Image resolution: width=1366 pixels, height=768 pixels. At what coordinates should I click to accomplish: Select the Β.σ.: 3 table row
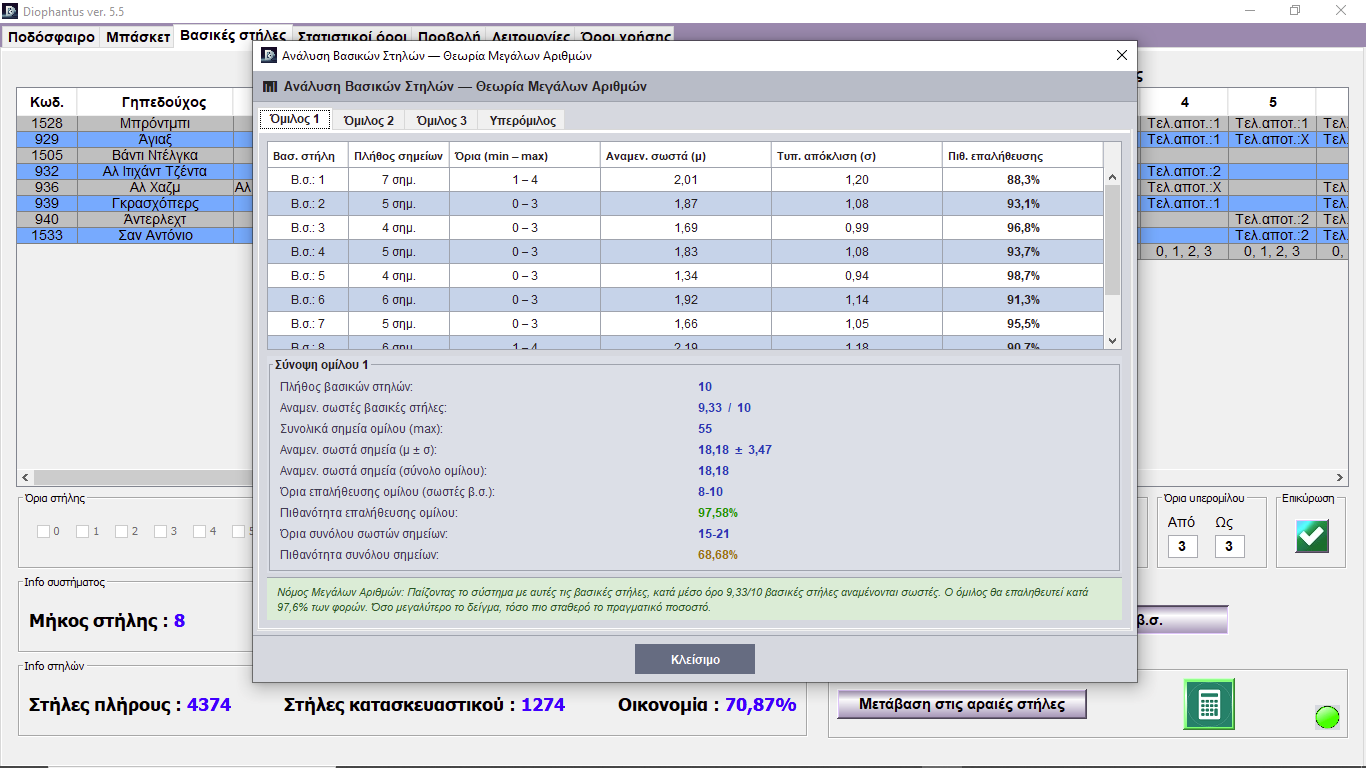[685, 227]
